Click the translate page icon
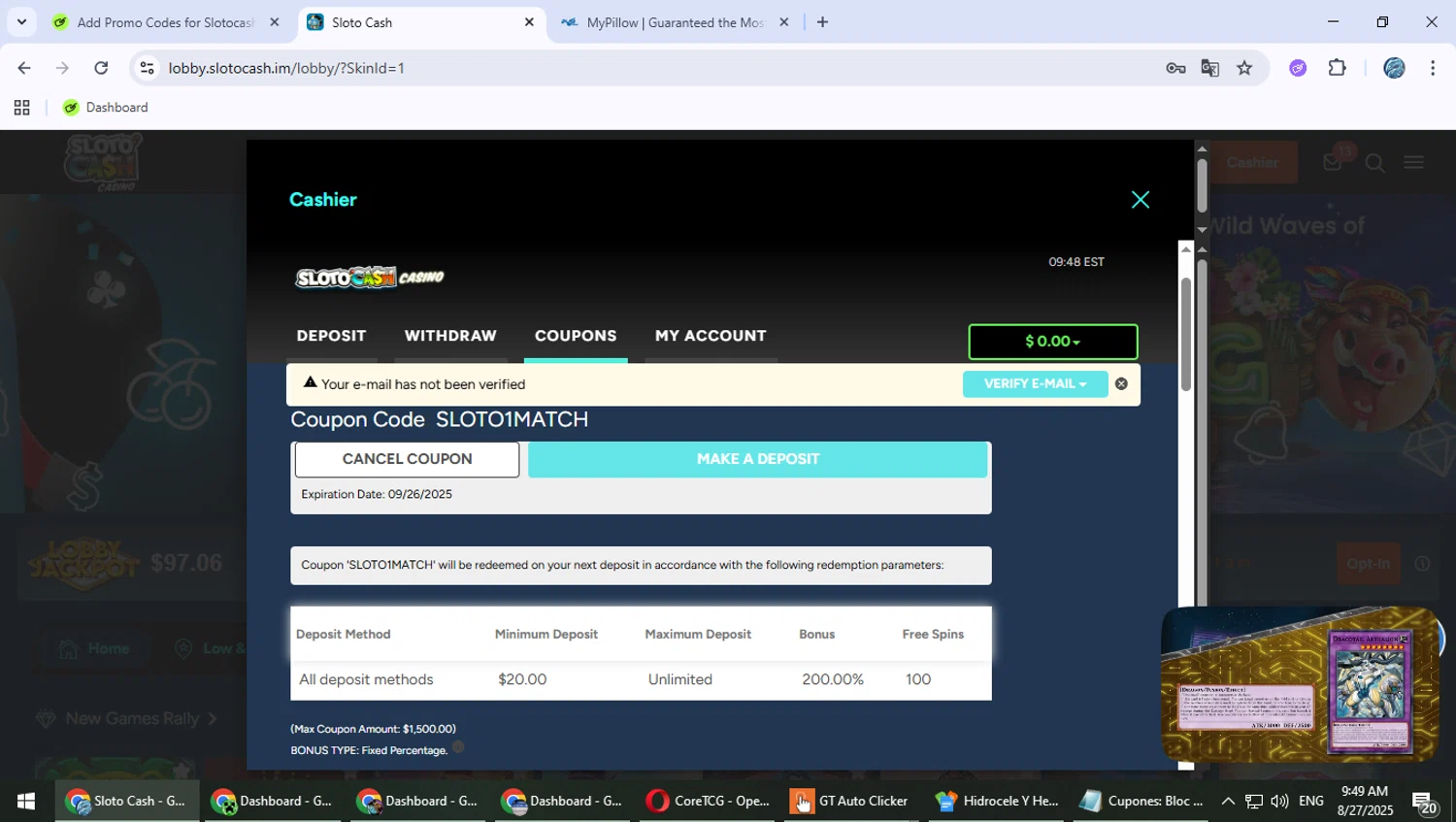Viewport: 1456px width, 822px height. (x=1209, y=68)
